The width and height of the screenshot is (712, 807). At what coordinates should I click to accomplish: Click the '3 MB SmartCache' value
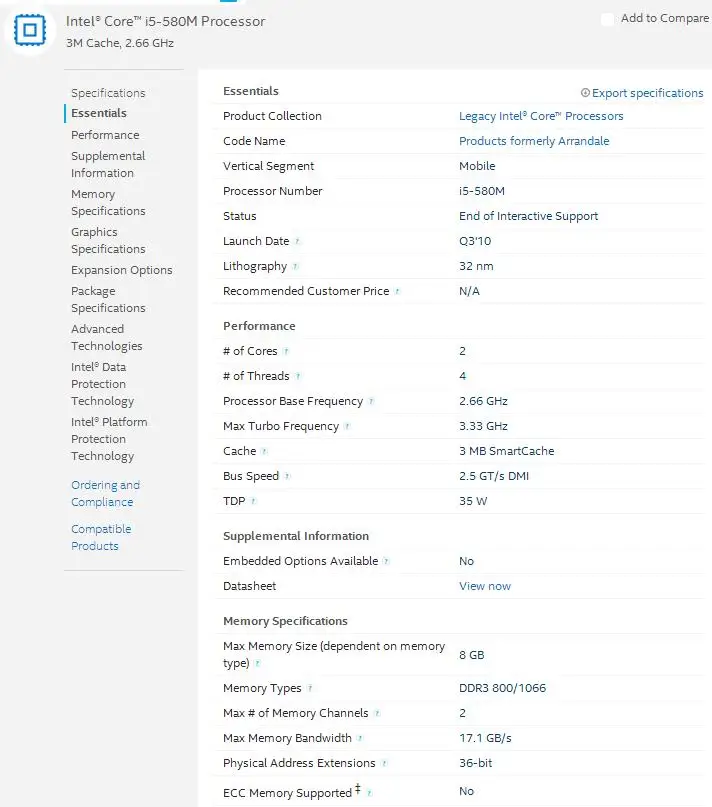tap(507, 451)
